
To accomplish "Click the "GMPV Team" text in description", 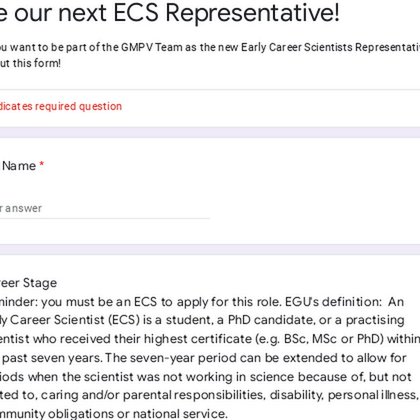I will coord(152,47).
